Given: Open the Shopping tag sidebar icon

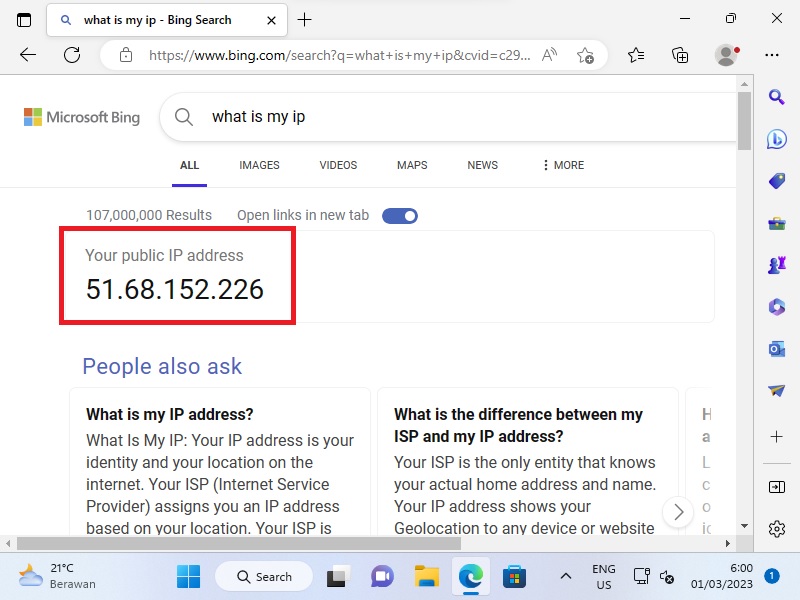Looking at the screenshot, I should coord(776,181).
